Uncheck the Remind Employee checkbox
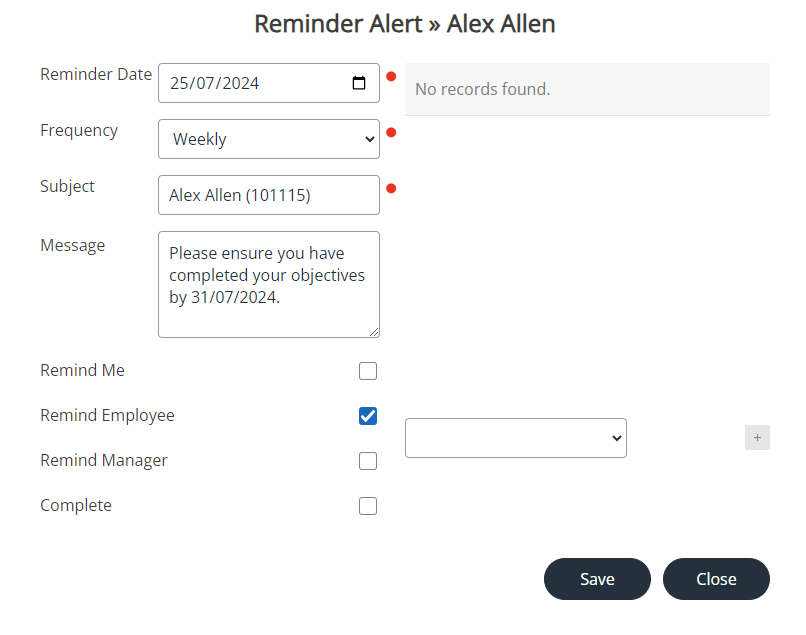This screenshot has height=635, width=806. point(368,416)
